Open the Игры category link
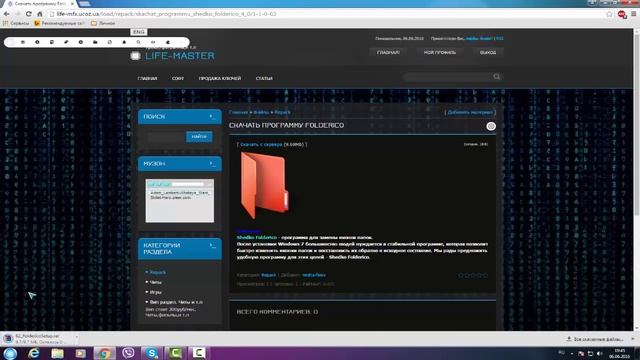640x360 pixels. click(156, 292)
